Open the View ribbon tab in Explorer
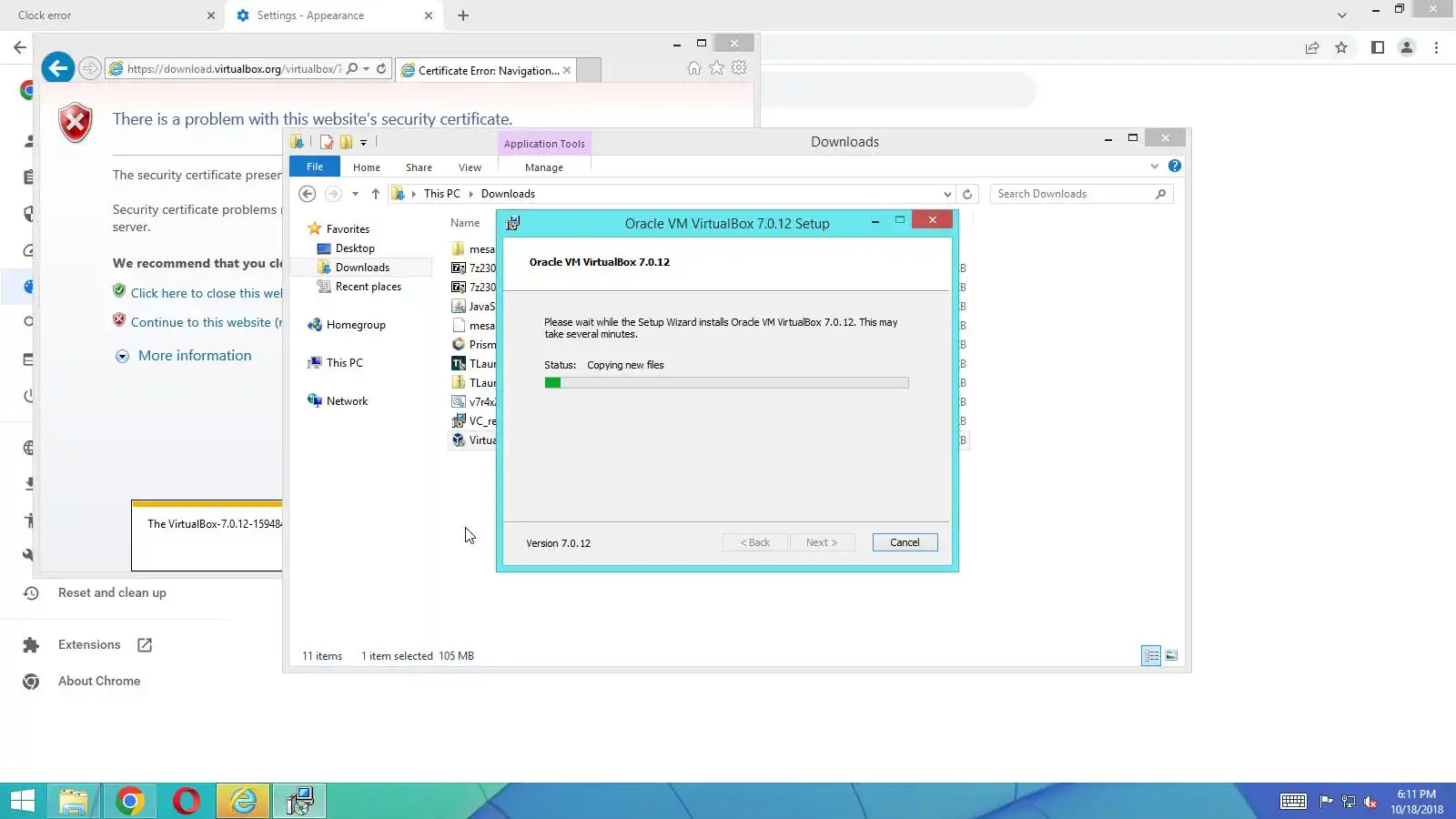 470,167
